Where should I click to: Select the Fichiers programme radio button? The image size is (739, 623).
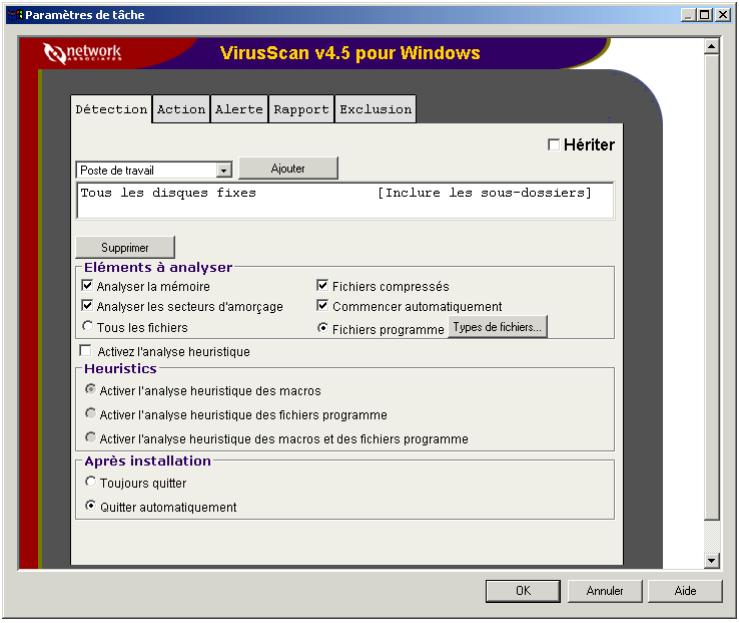(x=322, y=328)
